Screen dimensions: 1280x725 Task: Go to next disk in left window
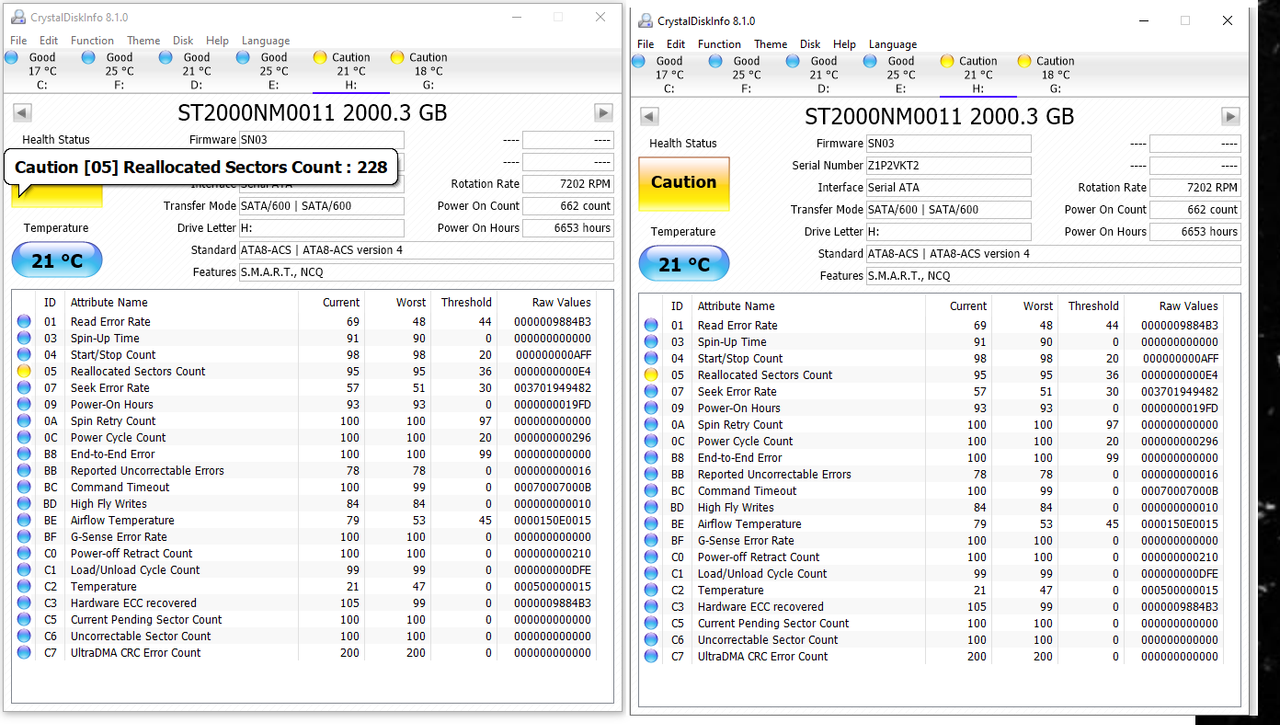click(603, 113)
